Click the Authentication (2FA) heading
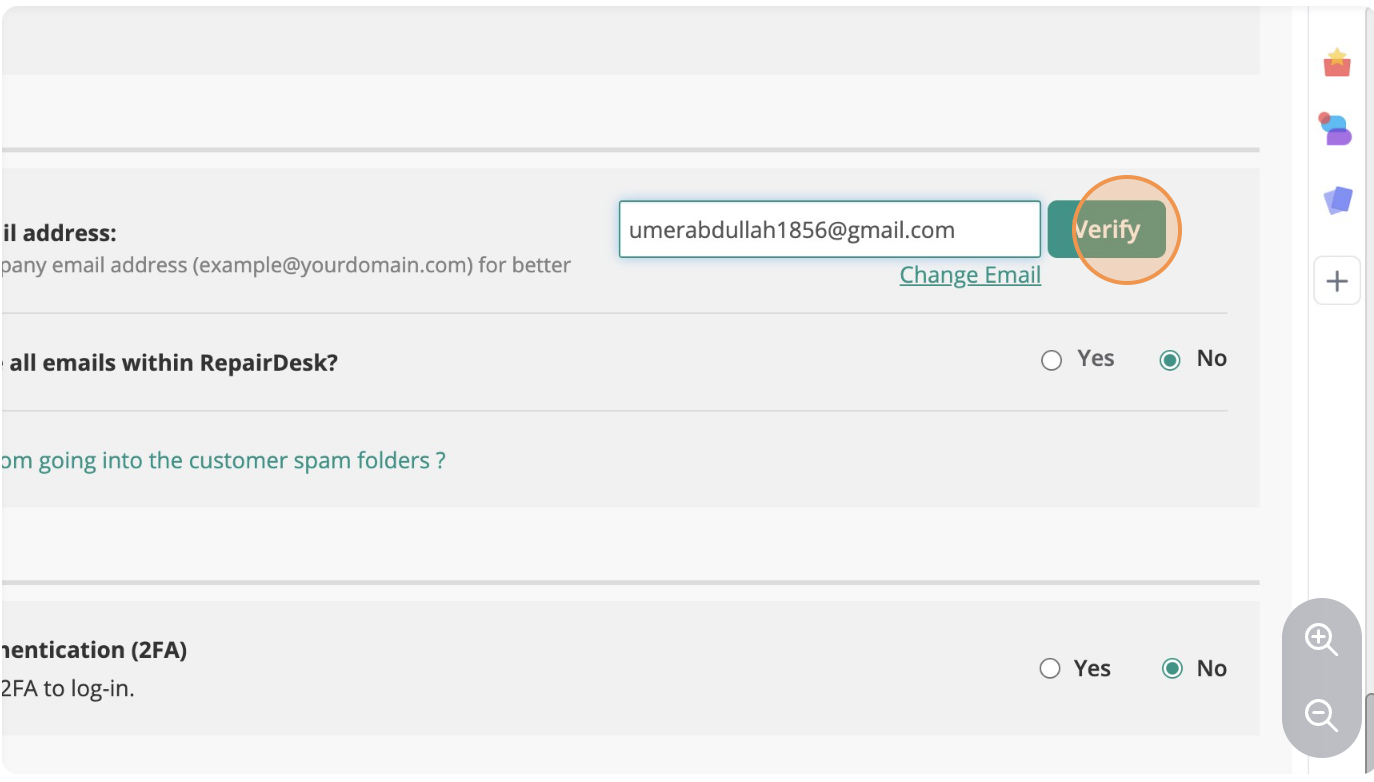1374x782 pixels. [94, 650]
